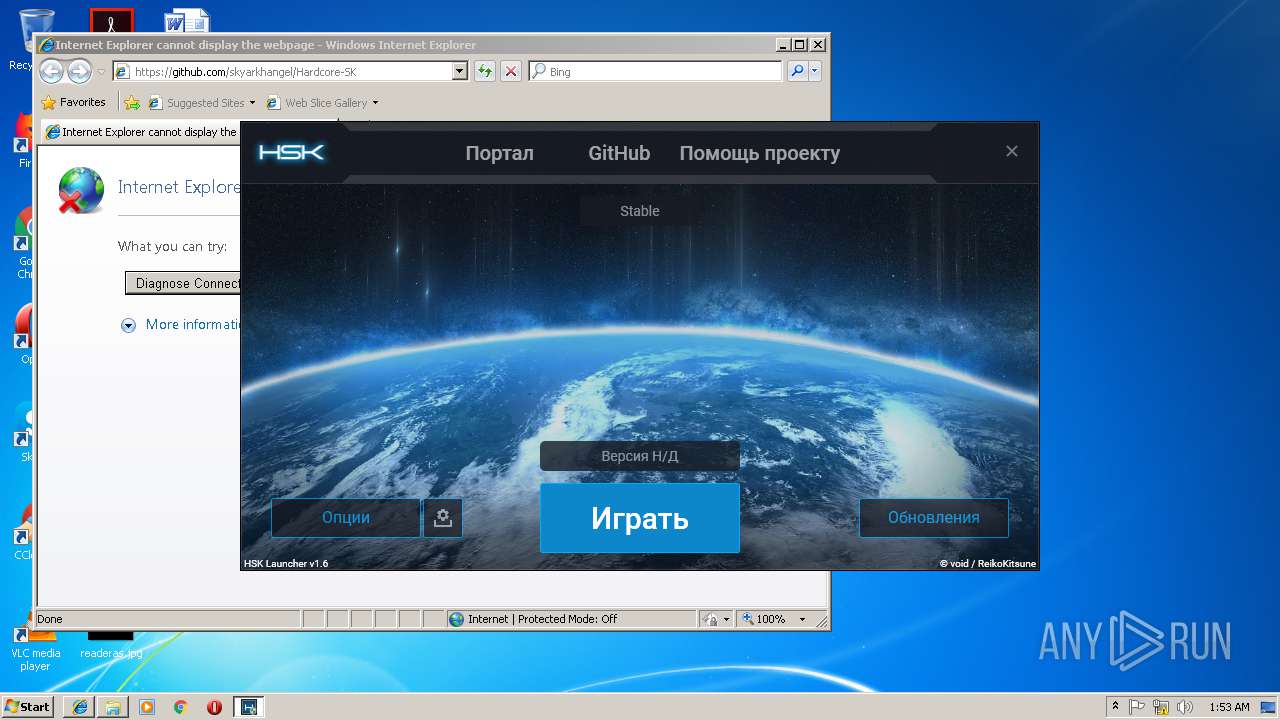
Task: Select the Stable branch label
Action: (640, 211)
